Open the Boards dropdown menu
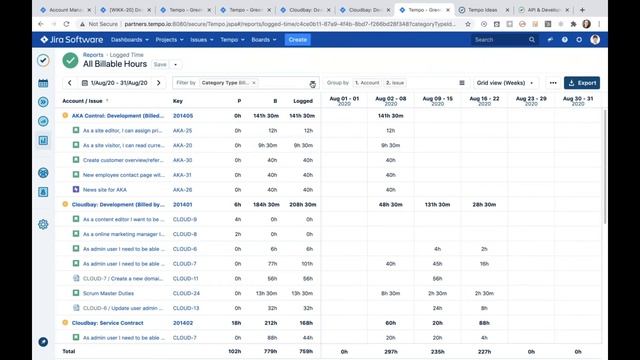This screenshot has height=360, width=640. tap(264, 40)
